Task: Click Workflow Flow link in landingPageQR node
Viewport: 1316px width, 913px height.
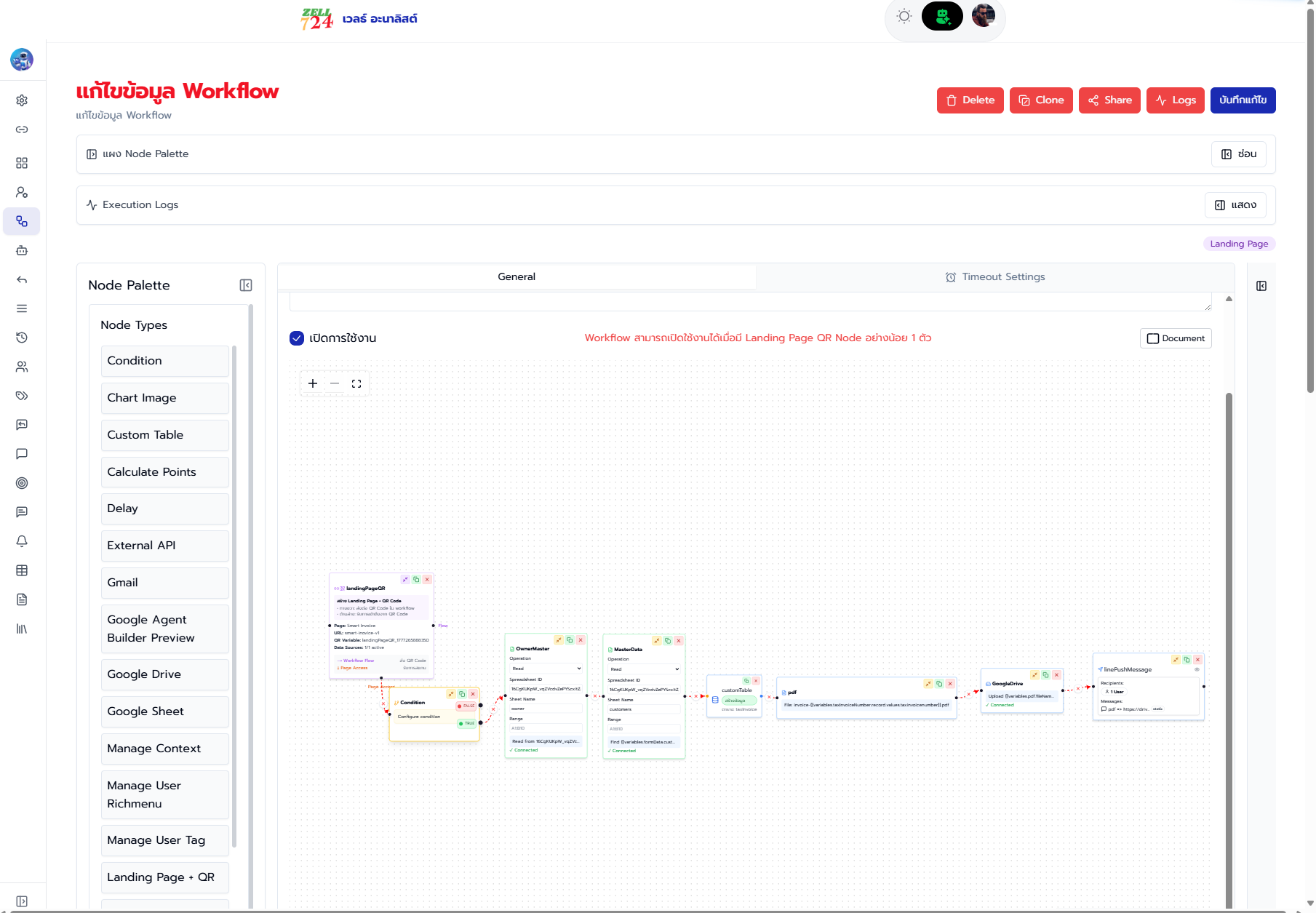Action: (356, 661)
